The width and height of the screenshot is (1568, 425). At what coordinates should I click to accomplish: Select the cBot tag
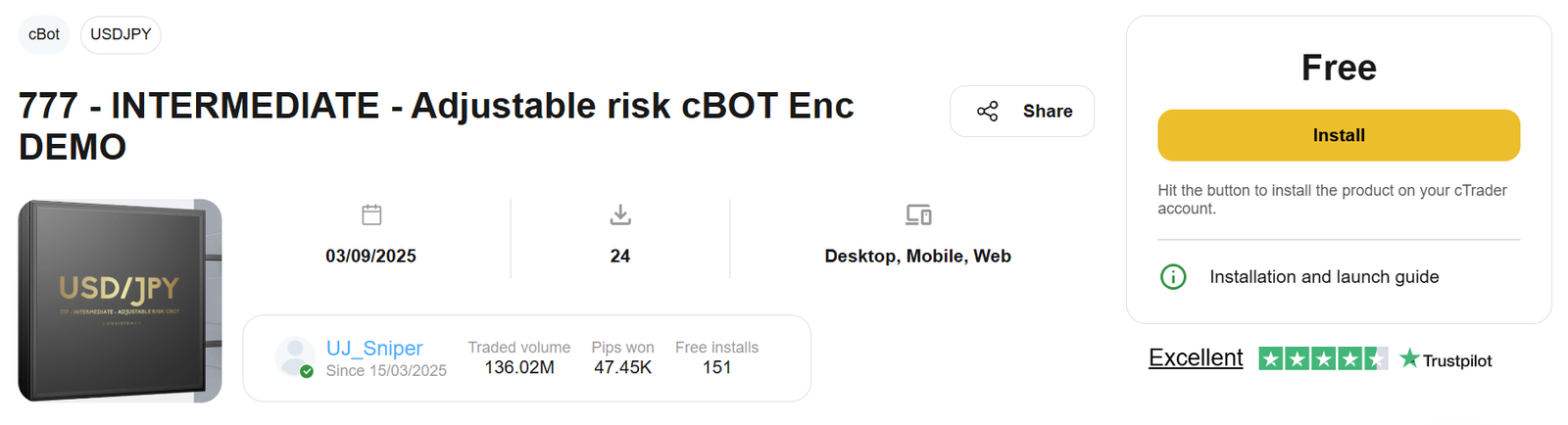pyautogui.click(x=44, y=34)
